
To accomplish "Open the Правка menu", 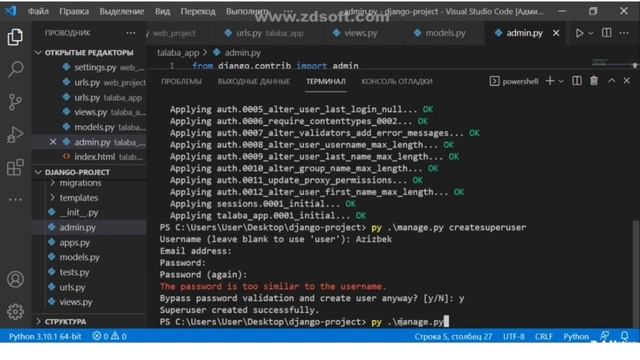I will coord(74,11).
